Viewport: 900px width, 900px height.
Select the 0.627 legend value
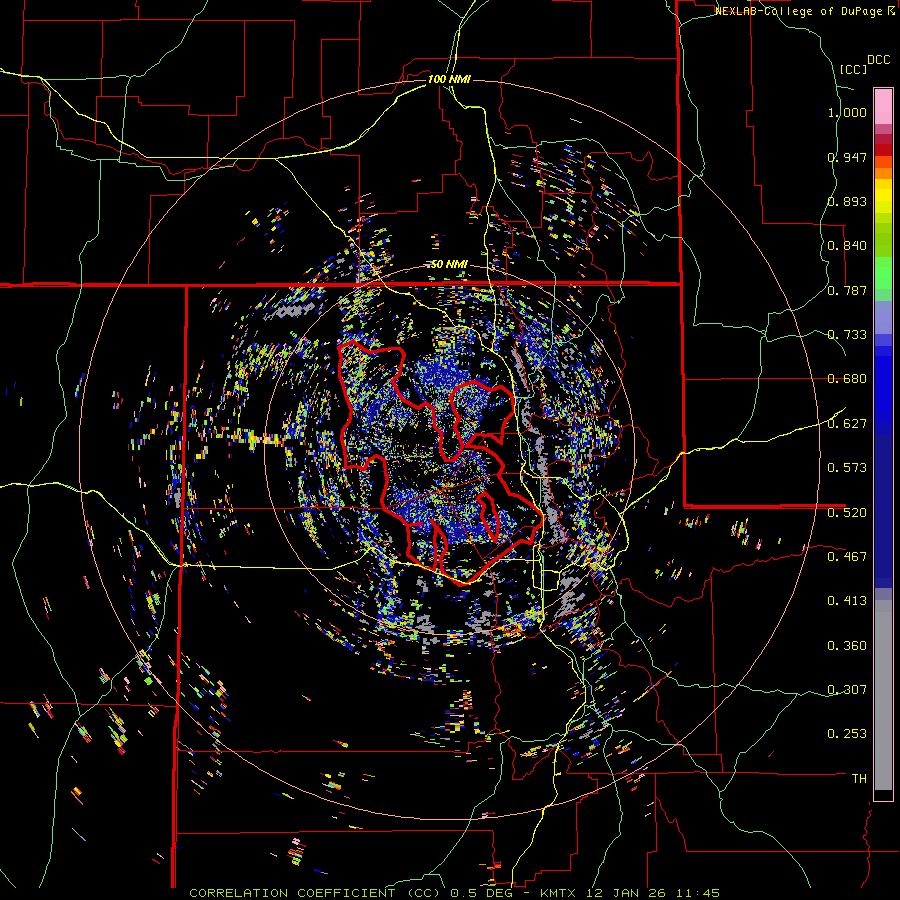(x=847, y=424)
